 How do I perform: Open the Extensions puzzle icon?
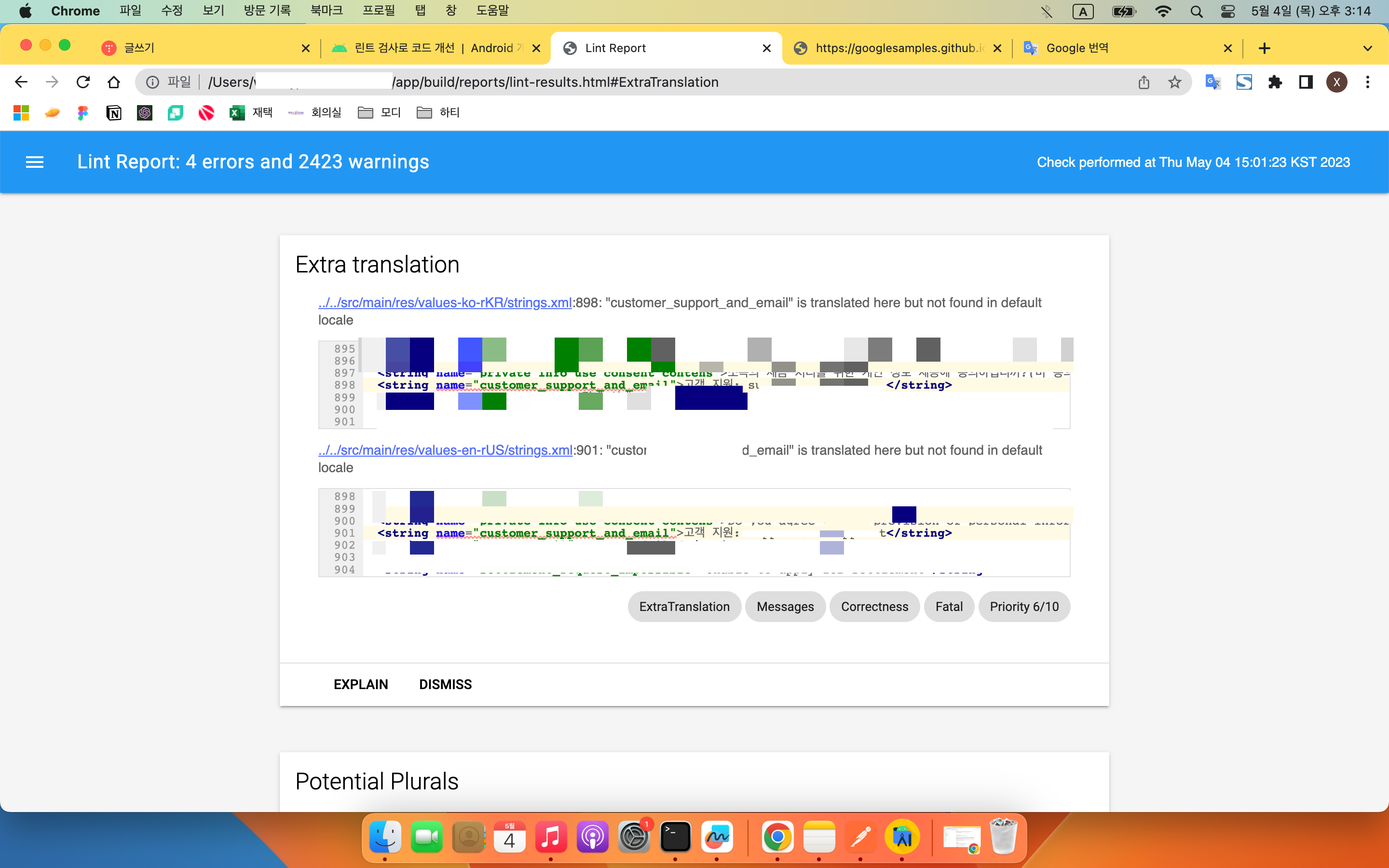pos(1275,82)
